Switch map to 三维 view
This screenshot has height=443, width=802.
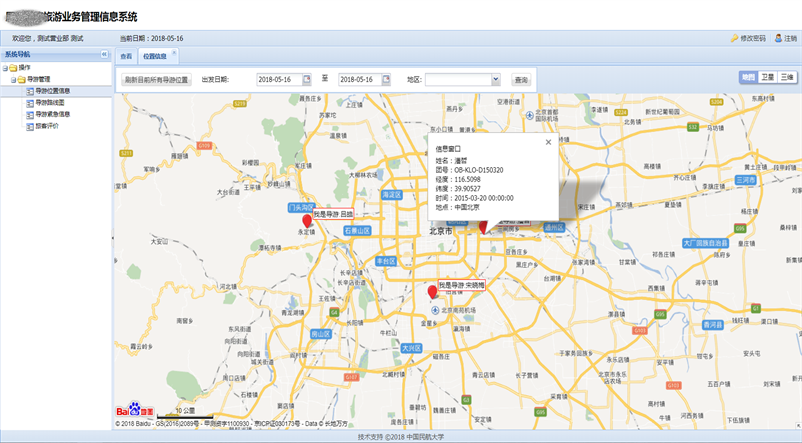pyautogui.click(x=788, y=77)
